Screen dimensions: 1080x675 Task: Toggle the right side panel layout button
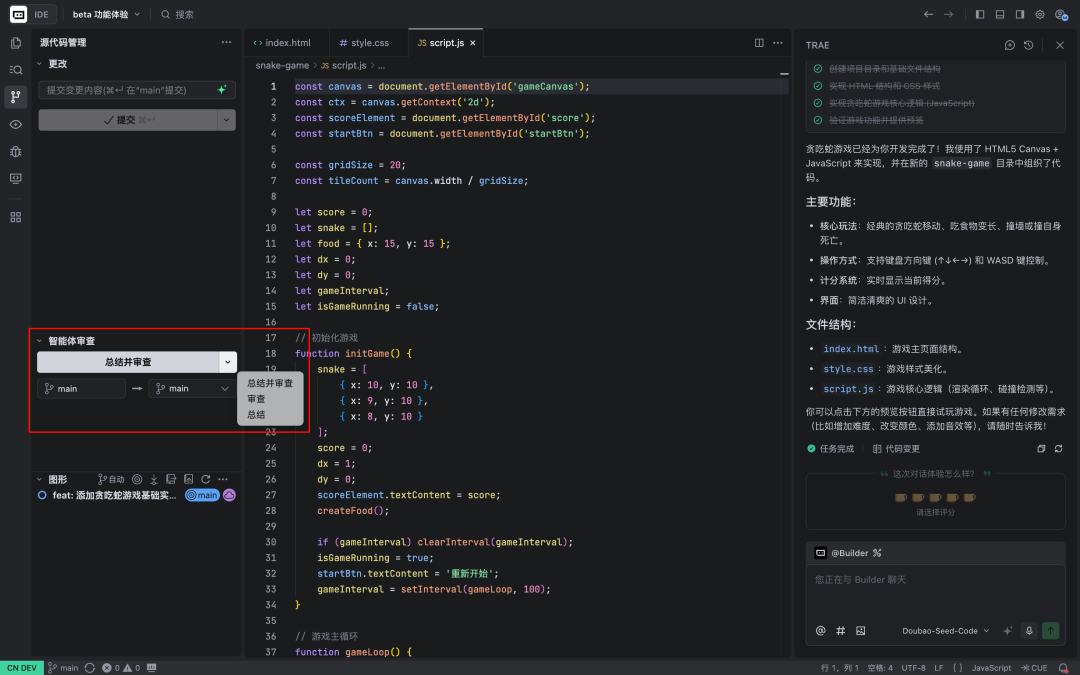pyautogui.click(x=1020, y=15)
